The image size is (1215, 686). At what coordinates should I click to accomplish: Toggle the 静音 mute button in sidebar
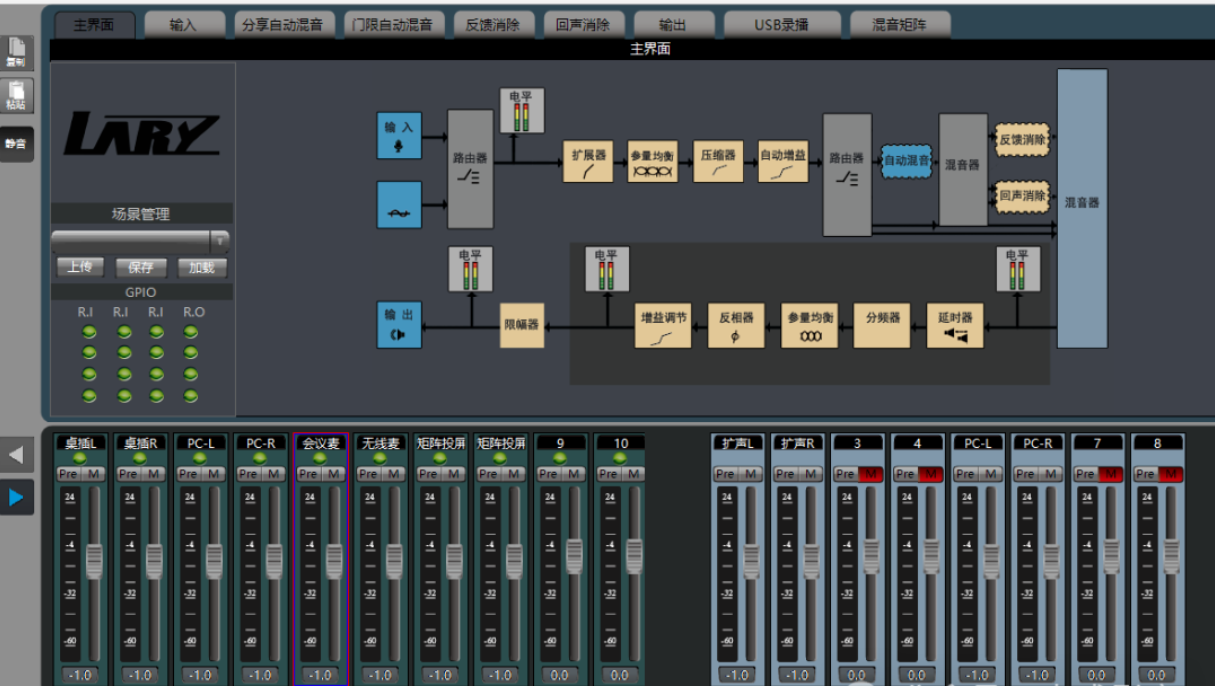(16, 143)
